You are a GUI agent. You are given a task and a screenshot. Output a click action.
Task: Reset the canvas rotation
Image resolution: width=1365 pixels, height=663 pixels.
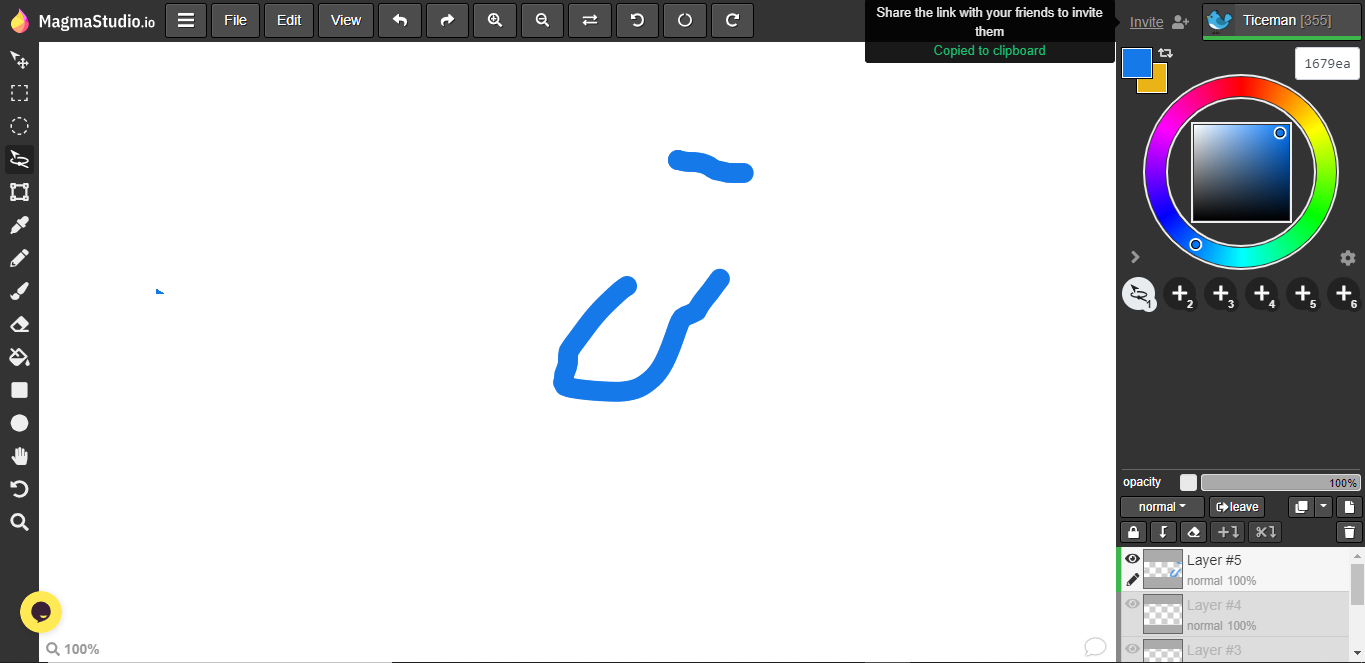685,20
